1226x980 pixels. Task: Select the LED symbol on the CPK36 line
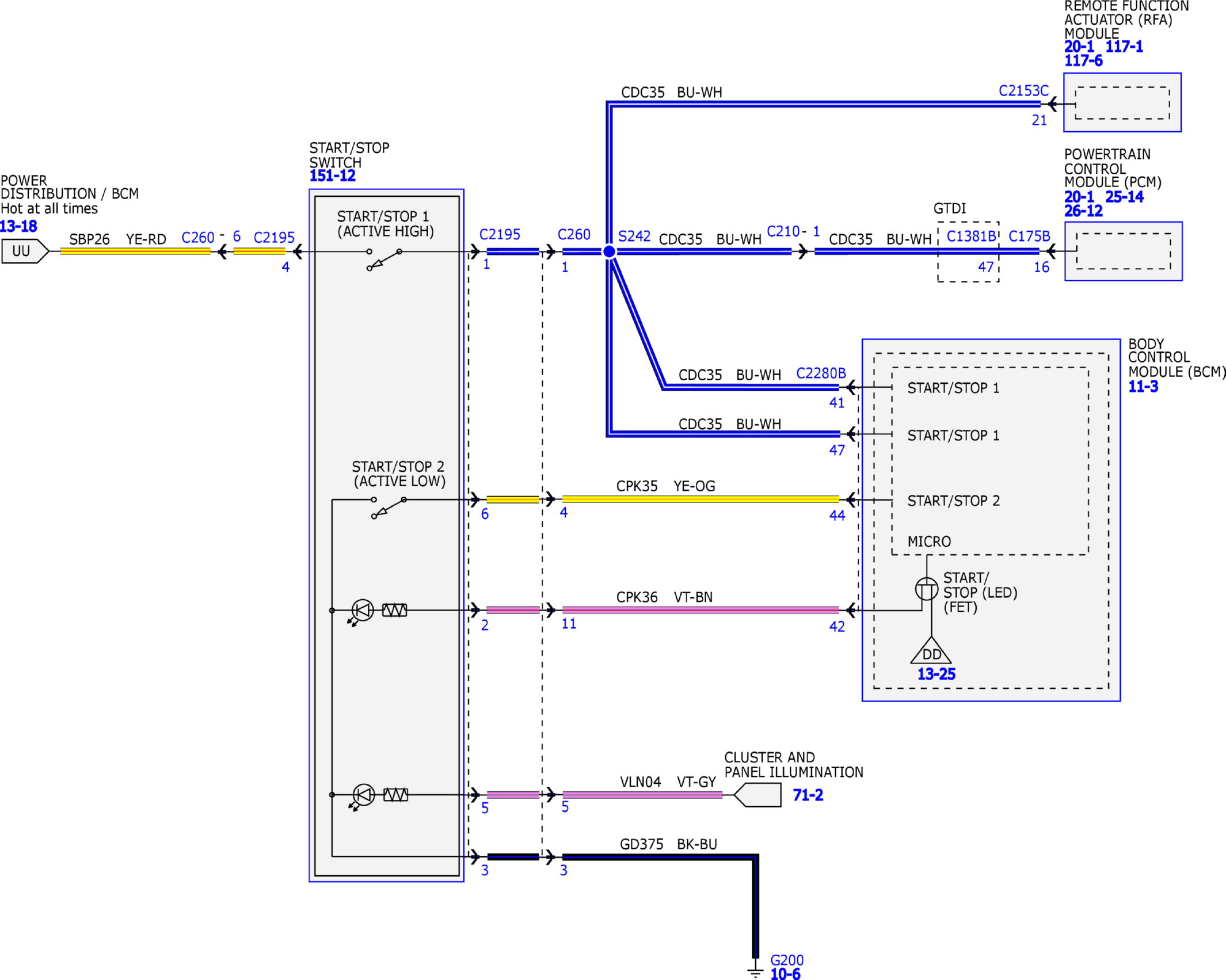pos(361,612)
